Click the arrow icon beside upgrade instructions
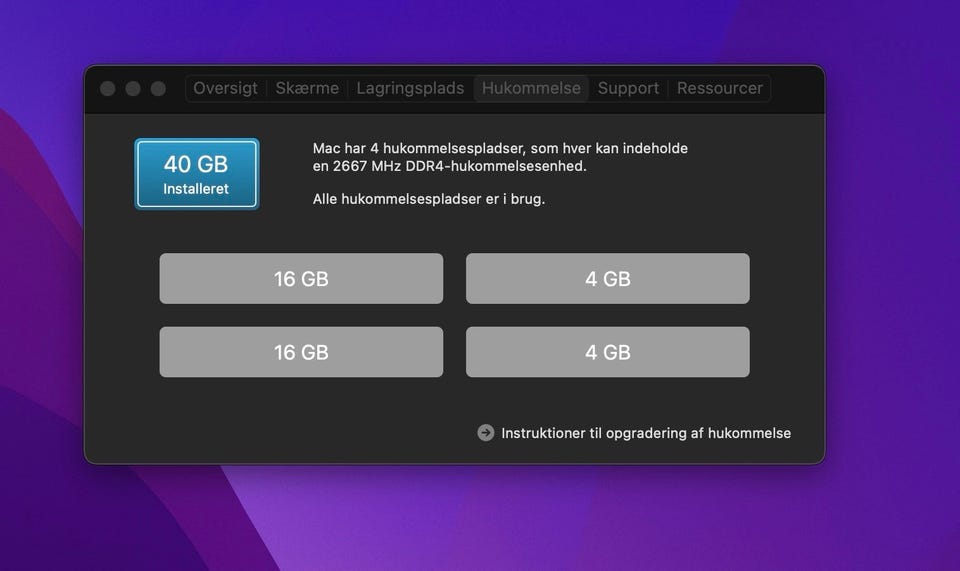 point(486,433)
